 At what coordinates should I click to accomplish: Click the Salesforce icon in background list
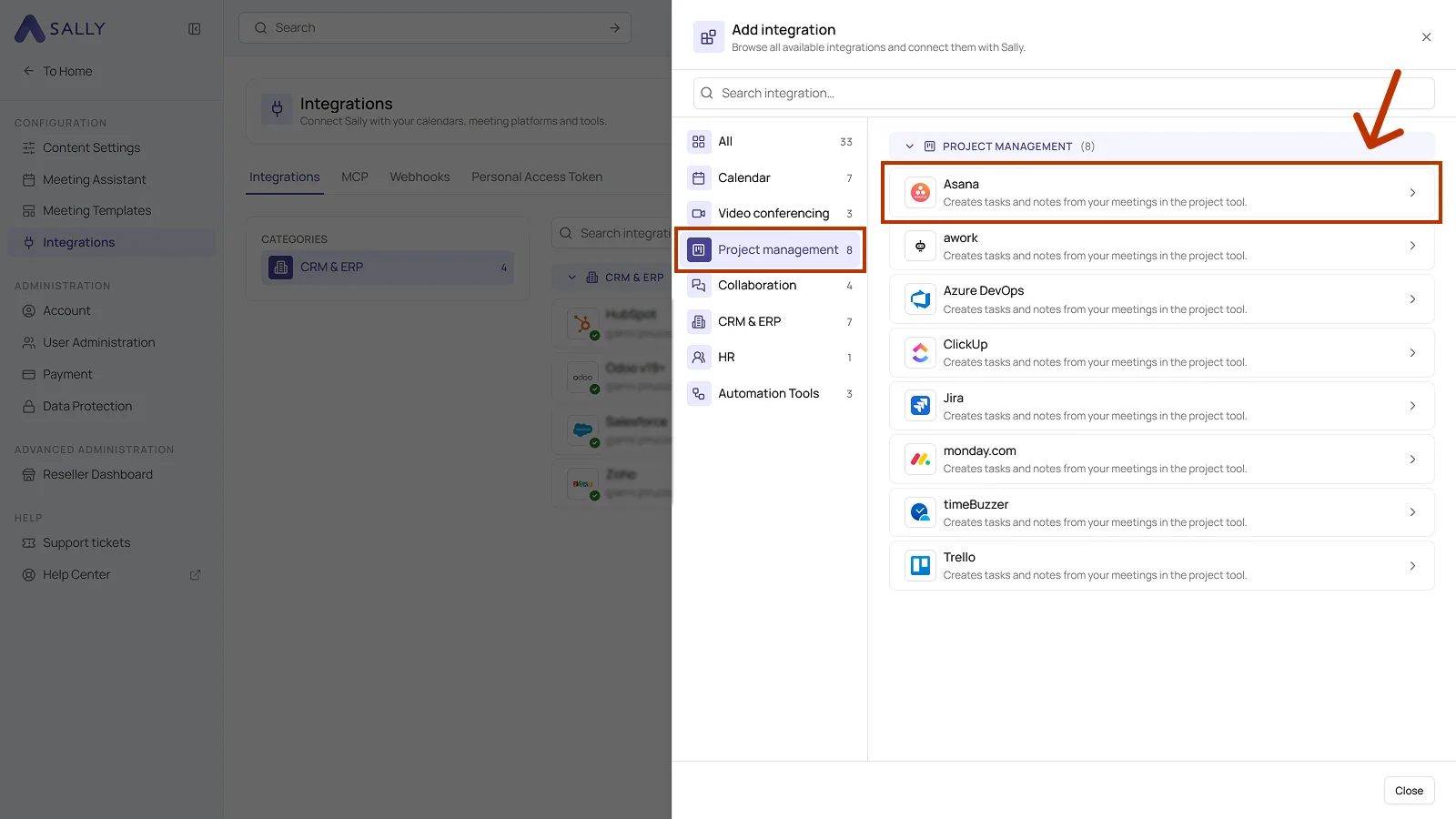click(x=583, y=430)
